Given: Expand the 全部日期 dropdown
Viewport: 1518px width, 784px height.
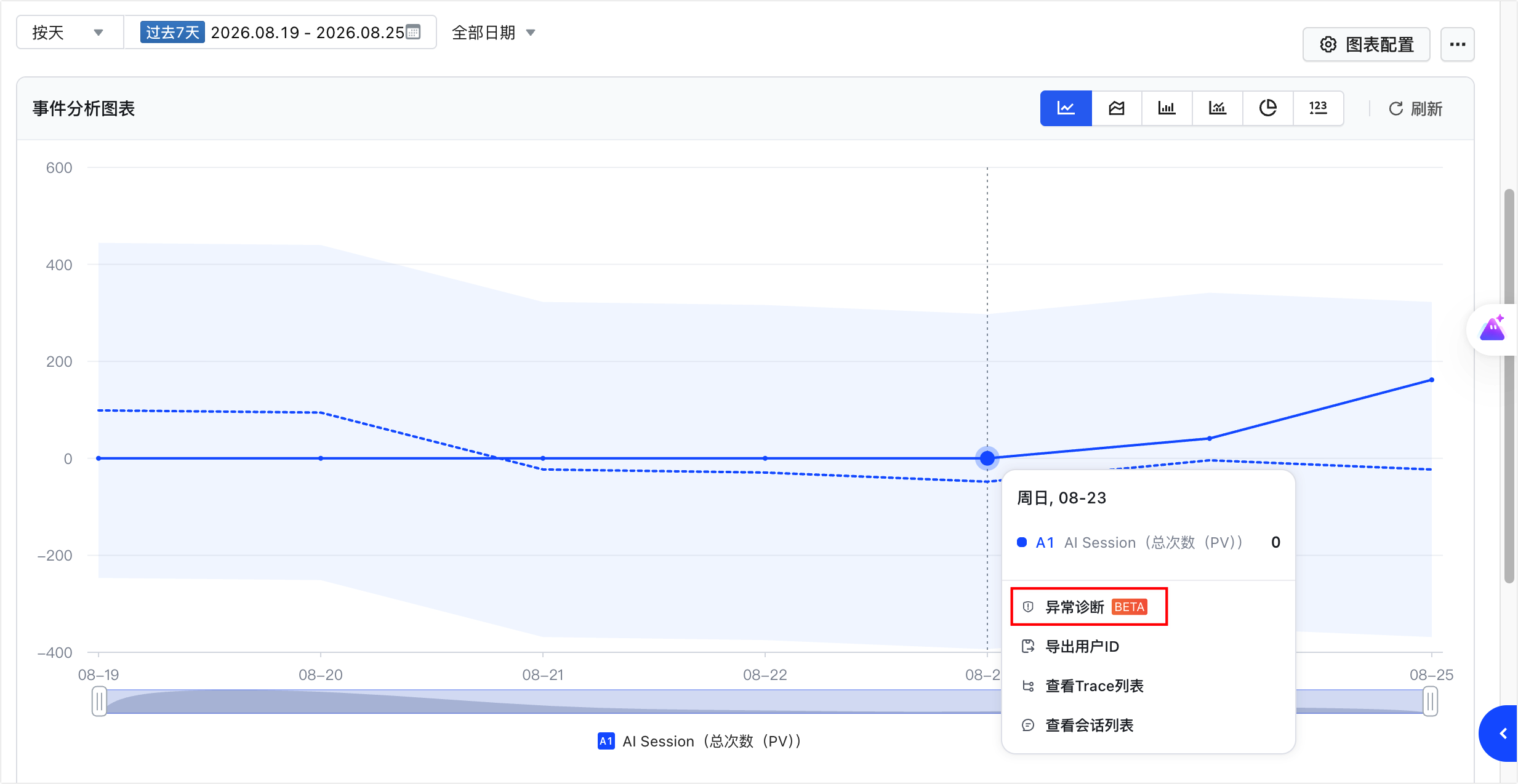Looking at the screenshot, I should 494,32.
